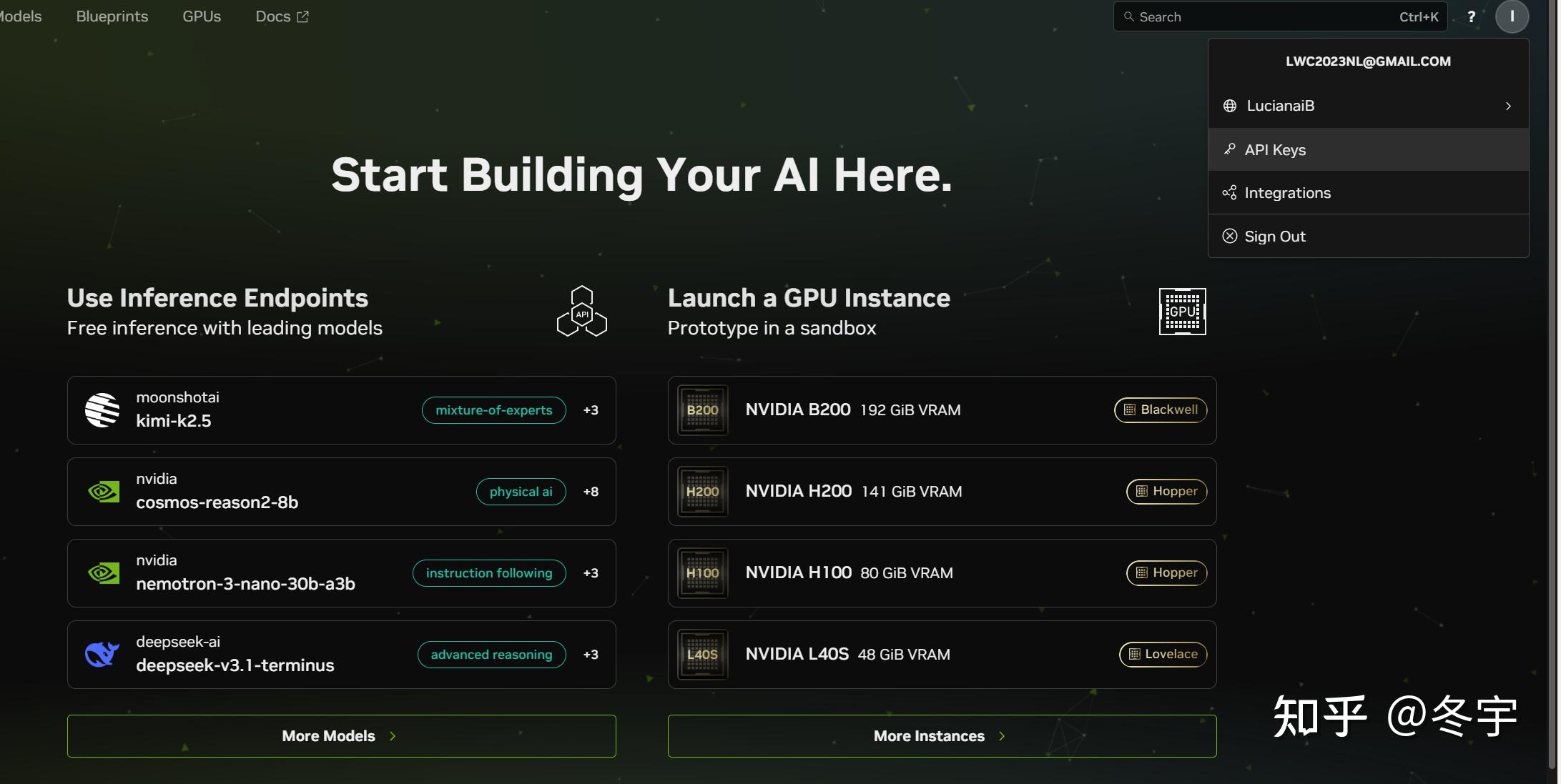Click the deepseek whale logo icon
This screenshot has height=784, width=1561.
tap(102, 655)
